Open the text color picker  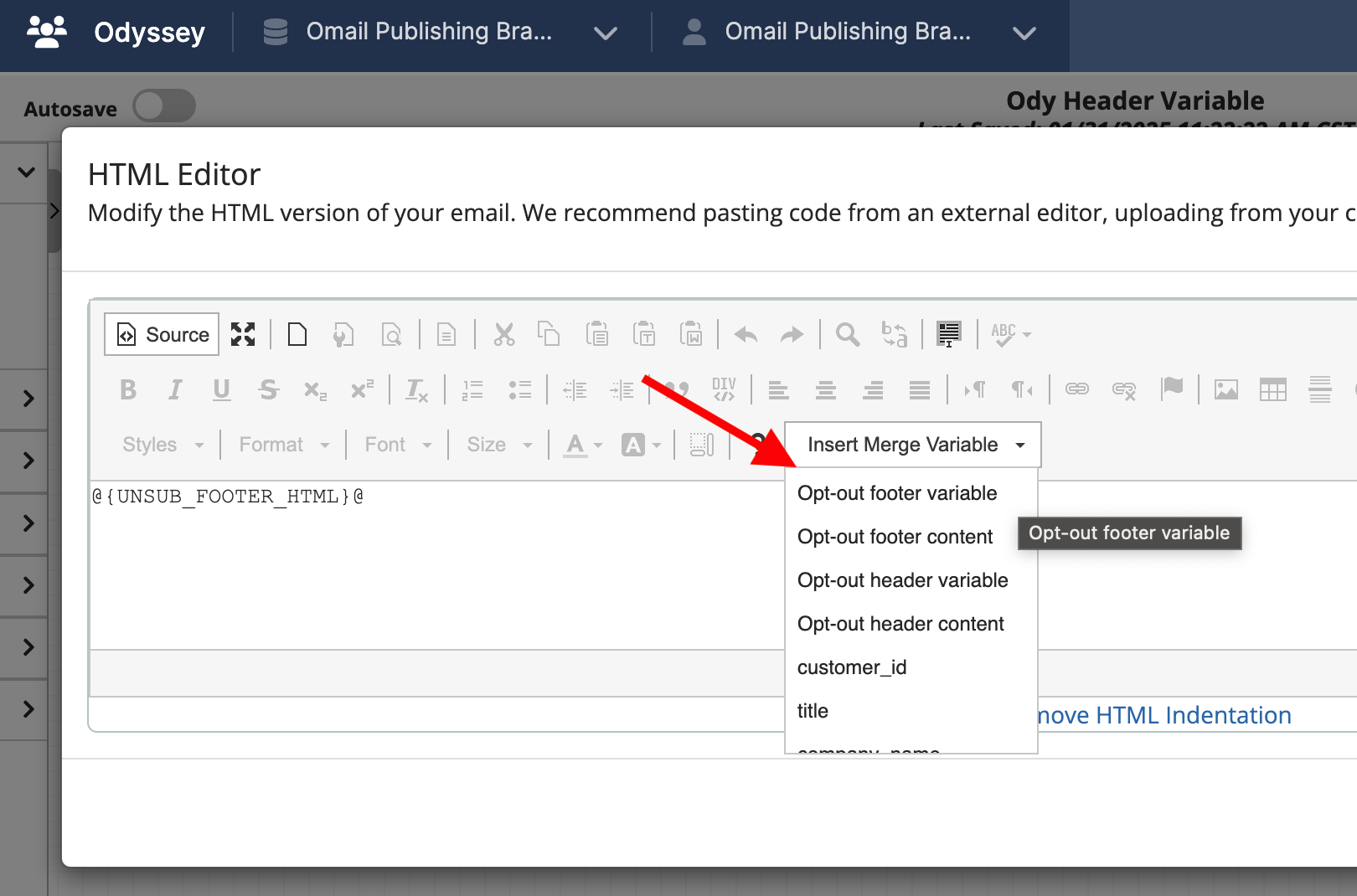tap(583, 445)
